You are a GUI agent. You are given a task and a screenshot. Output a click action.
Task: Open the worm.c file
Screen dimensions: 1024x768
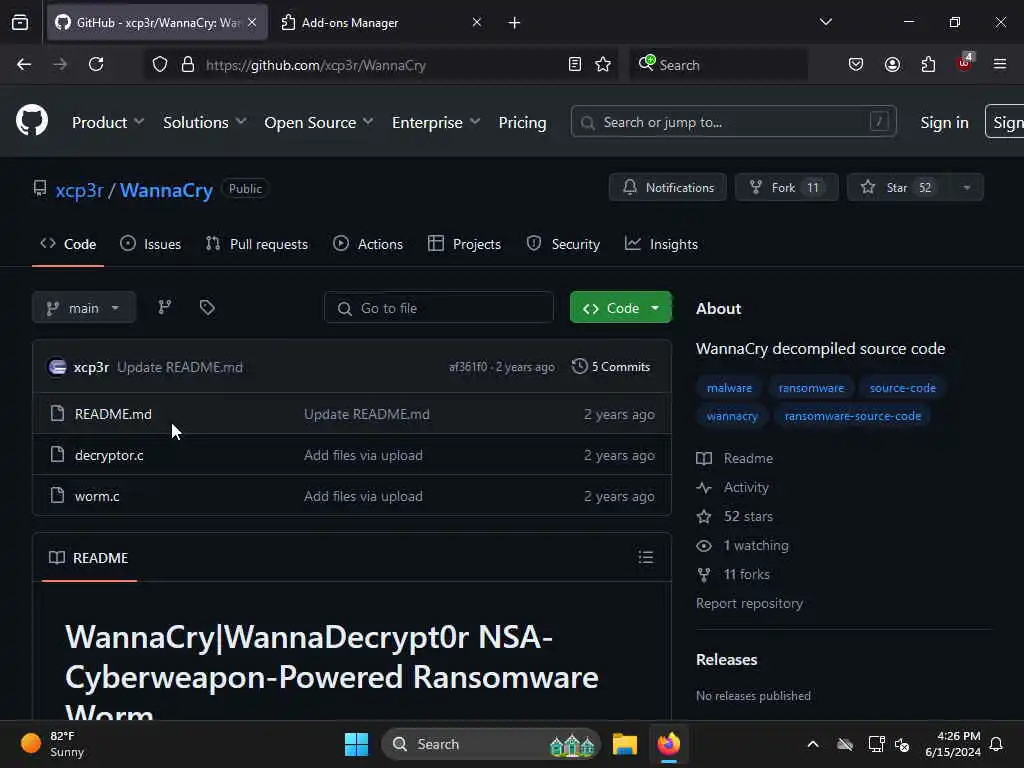coord(97,496)
